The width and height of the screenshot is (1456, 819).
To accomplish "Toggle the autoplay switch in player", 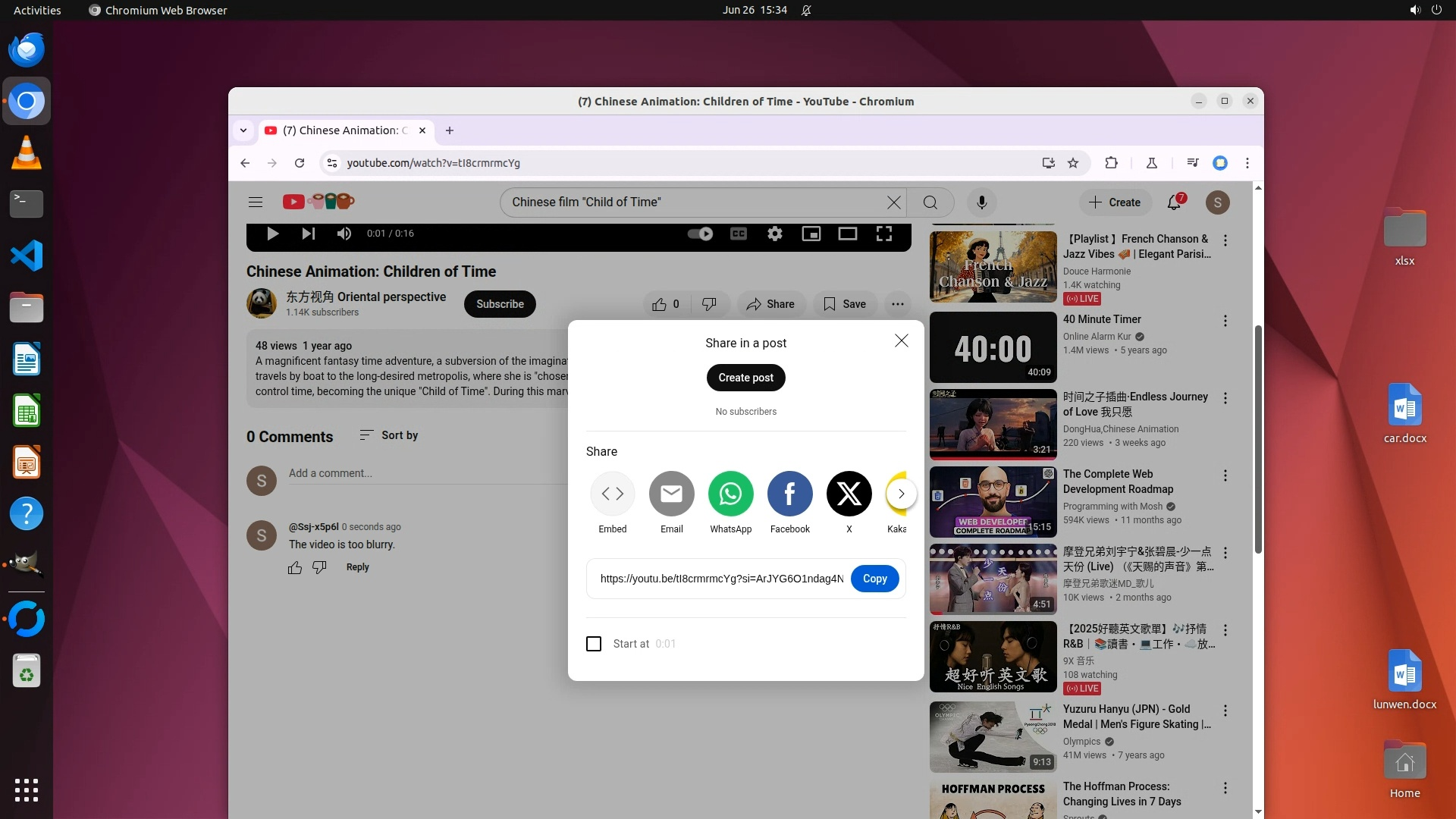I will pyautogui.click(x=700, y=234).
